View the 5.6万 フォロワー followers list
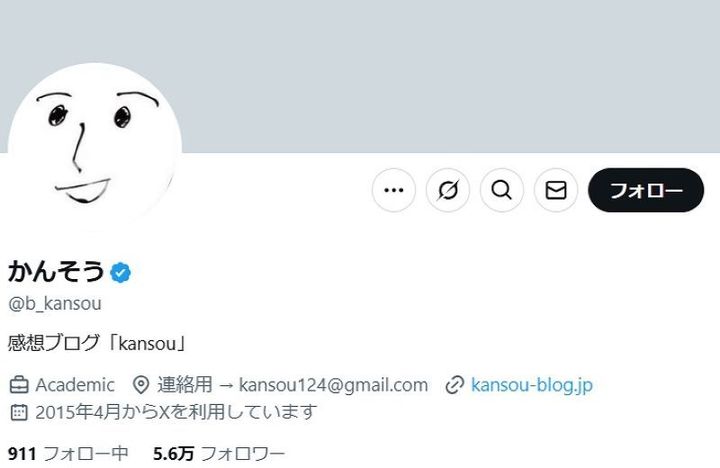This screenshot has height=468, width=720. point(219,454)
